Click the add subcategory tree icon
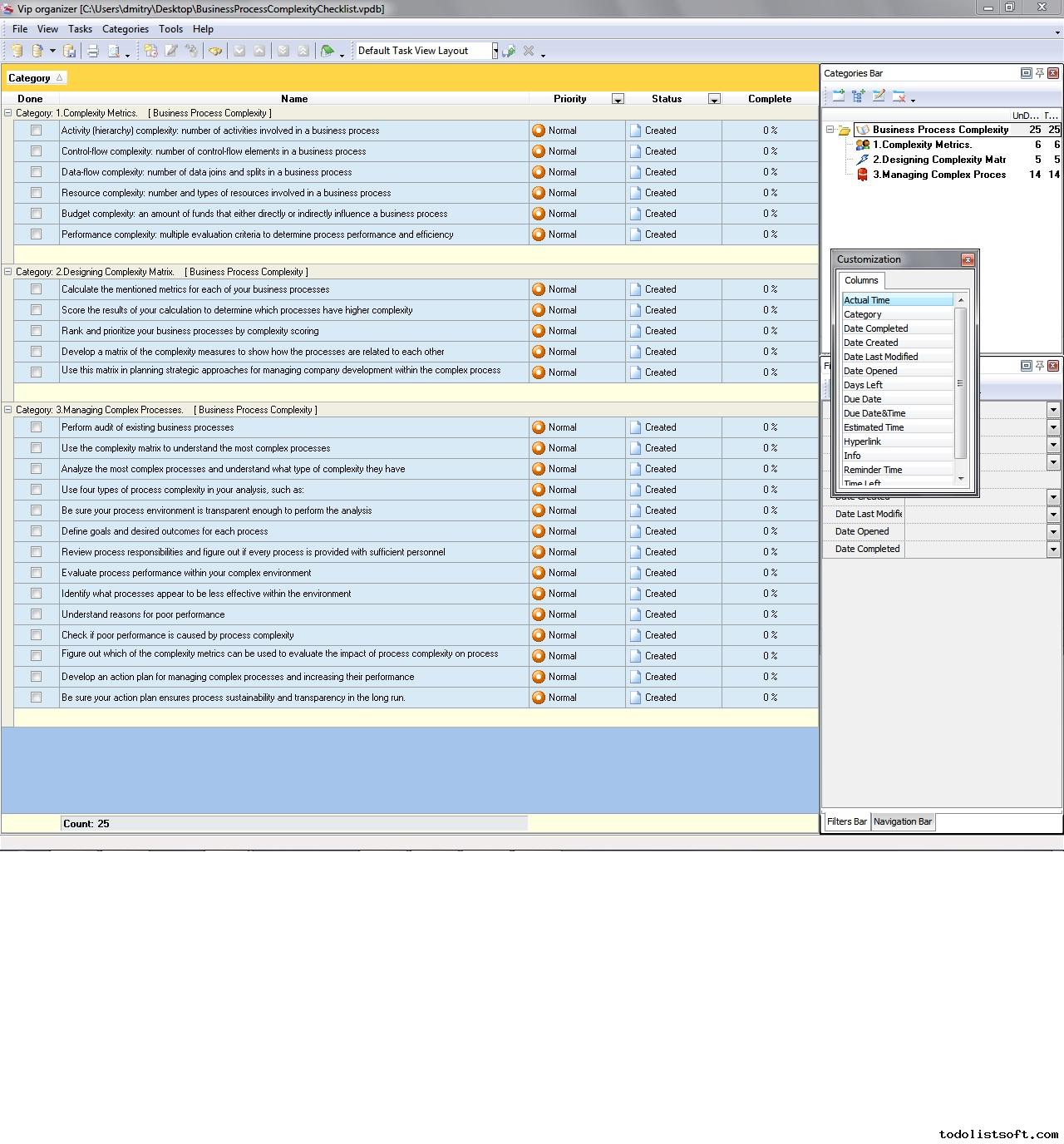Viewport: 1064px width, 1144px height. (859, 96)
